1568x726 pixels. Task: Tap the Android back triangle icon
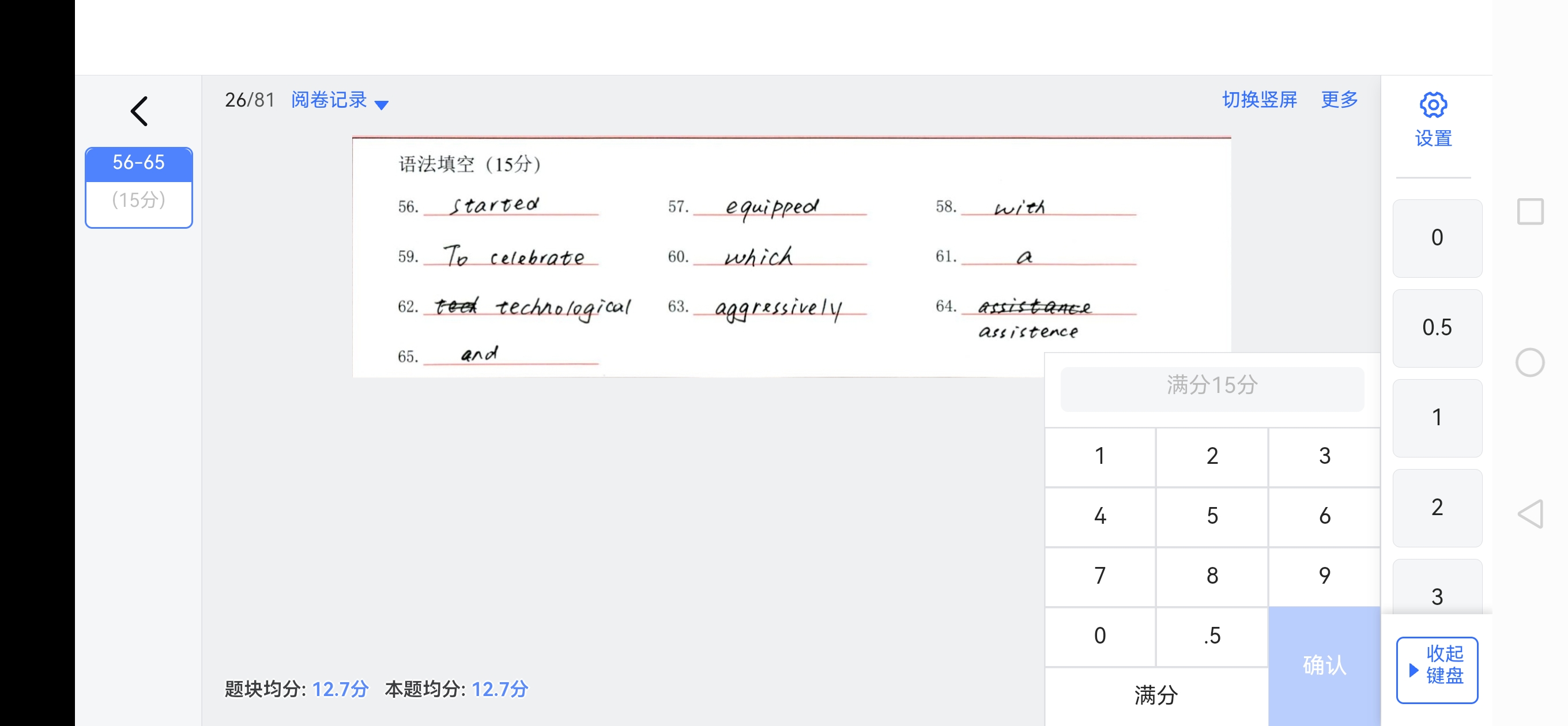click(x=1531, y=514)
